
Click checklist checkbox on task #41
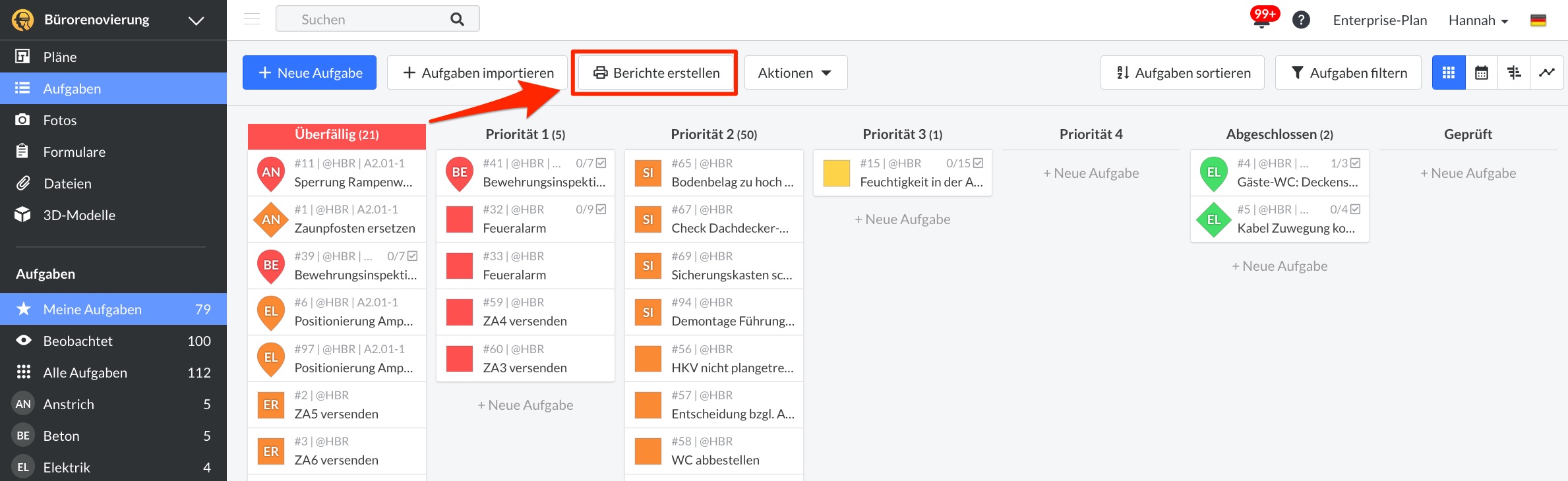pyautogui.click(x=601, y=163)
